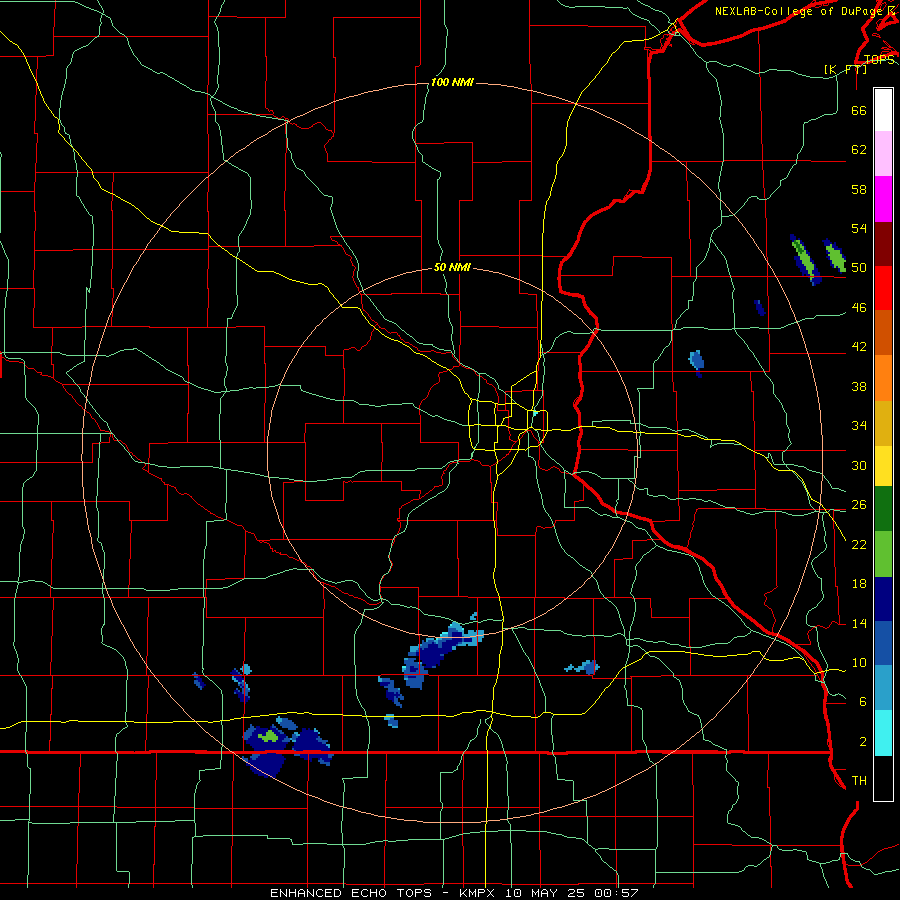
Task: Click the 6 scale label
Action: (x=863, y=701)
